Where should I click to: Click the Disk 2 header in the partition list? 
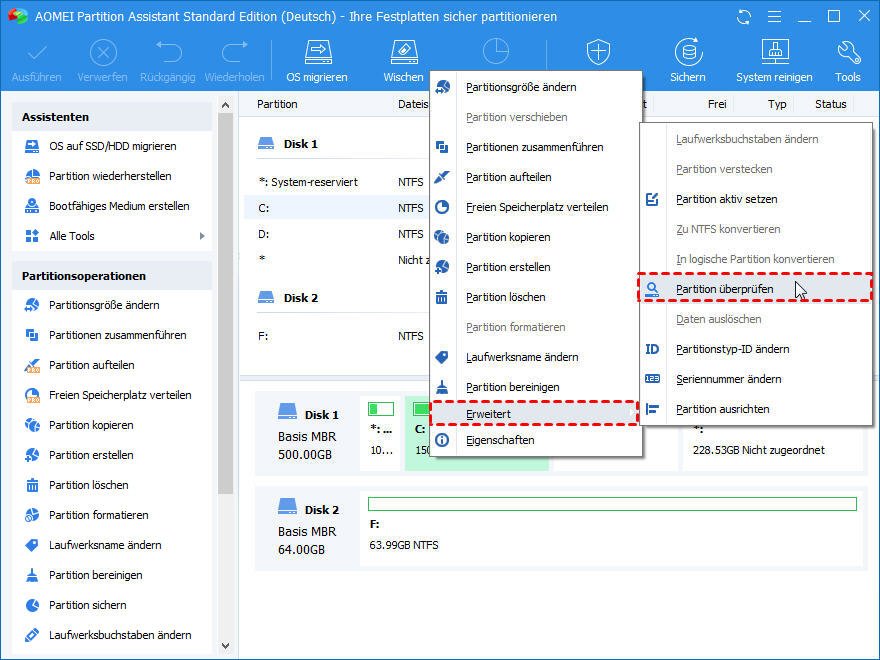(x=288, y=298)
